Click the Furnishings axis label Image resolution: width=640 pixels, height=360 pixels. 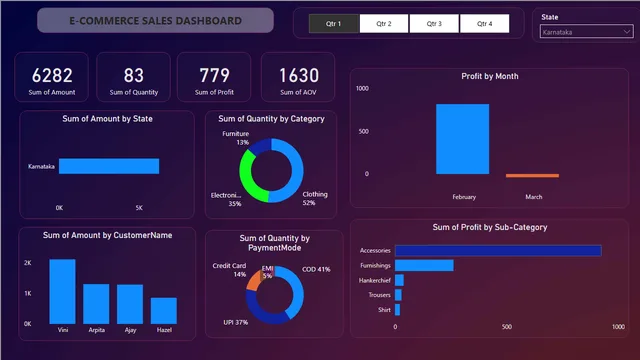click(375, 265)
